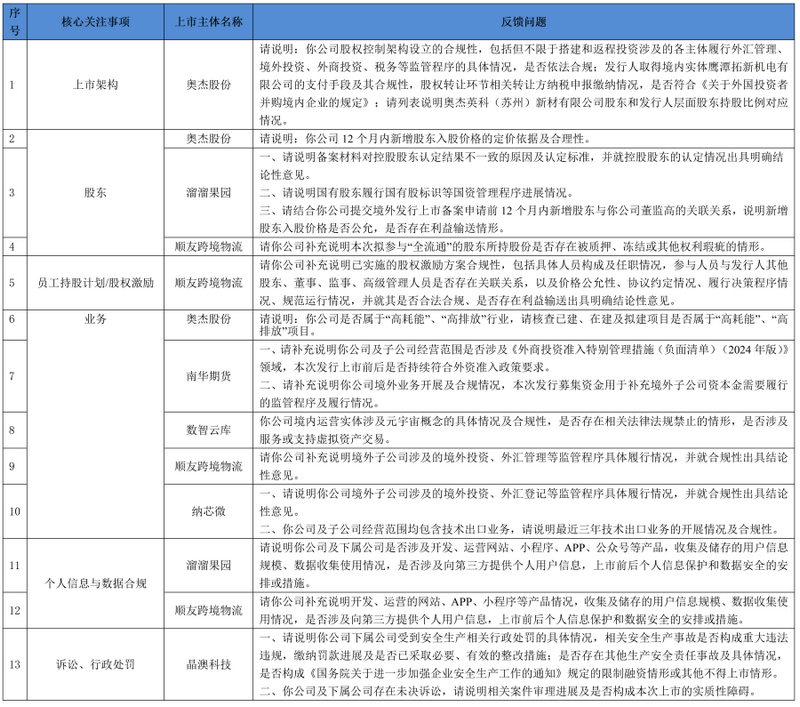Click feedback about 元宇宙概念的具体情况
This screenshot has height=707, width=800.
click(523, 430)
